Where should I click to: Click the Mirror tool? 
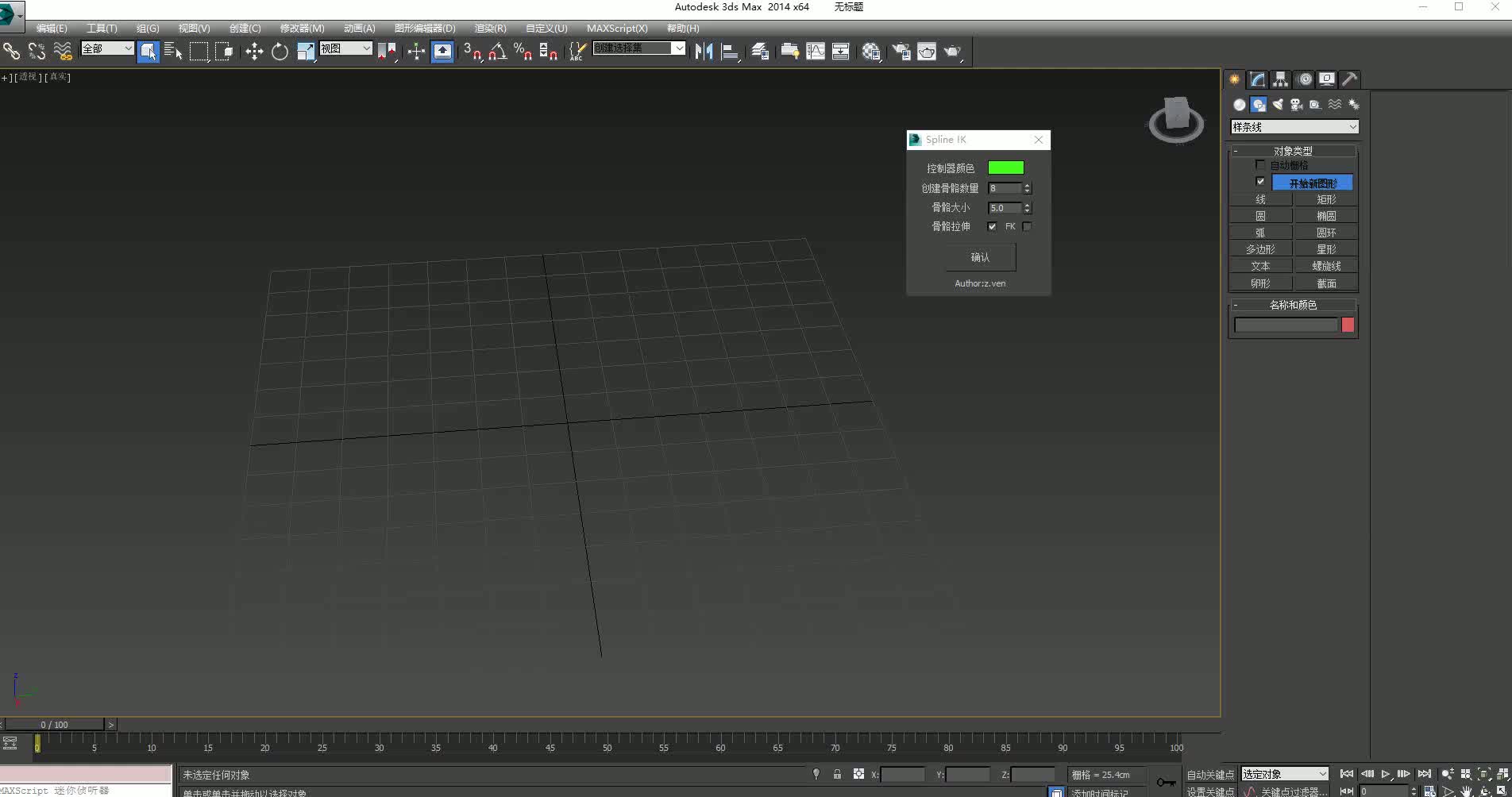tap(704, 52)
